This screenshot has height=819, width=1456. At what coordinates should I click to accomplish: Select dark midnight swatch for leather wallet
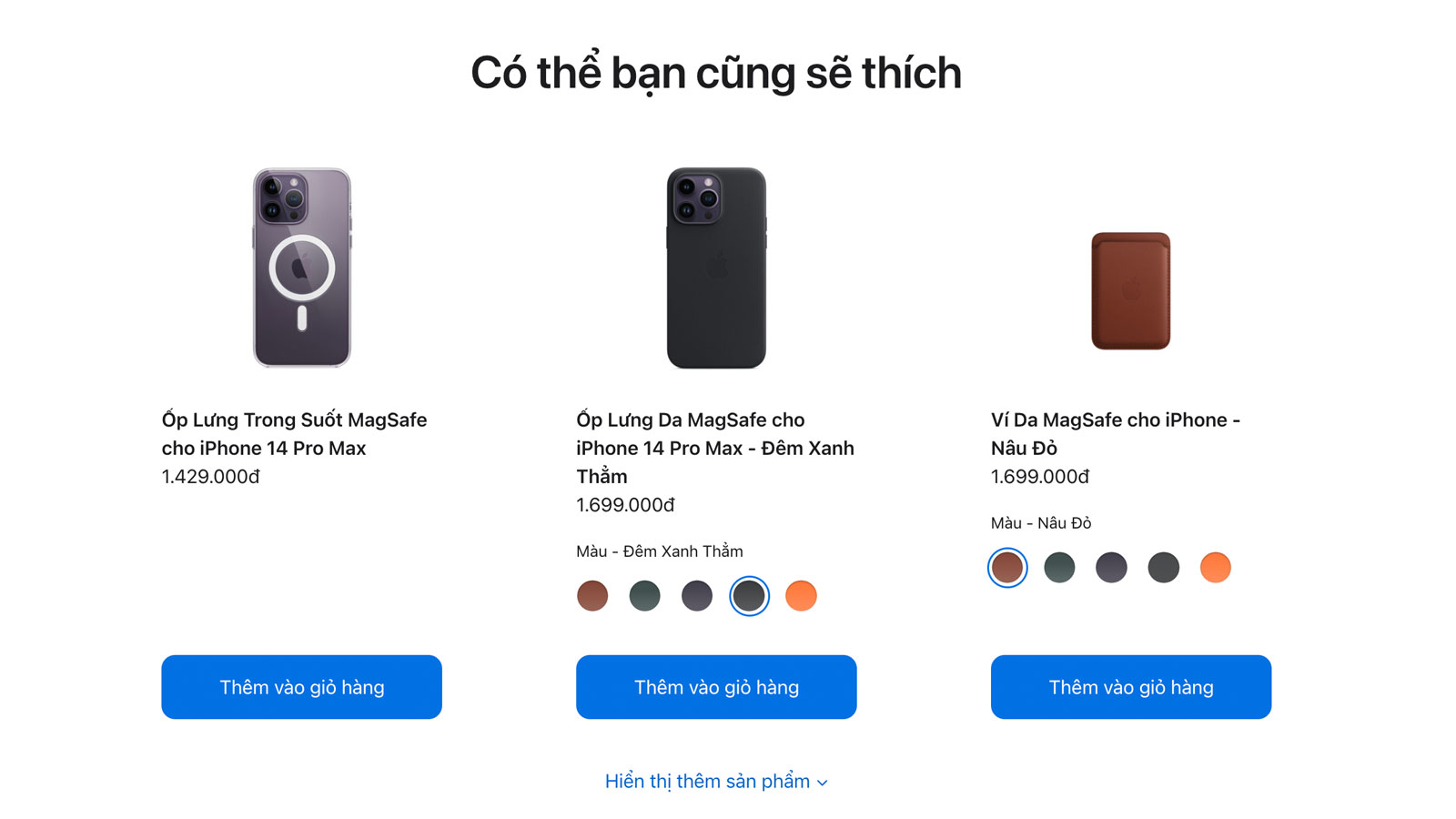coord(1163,568)
